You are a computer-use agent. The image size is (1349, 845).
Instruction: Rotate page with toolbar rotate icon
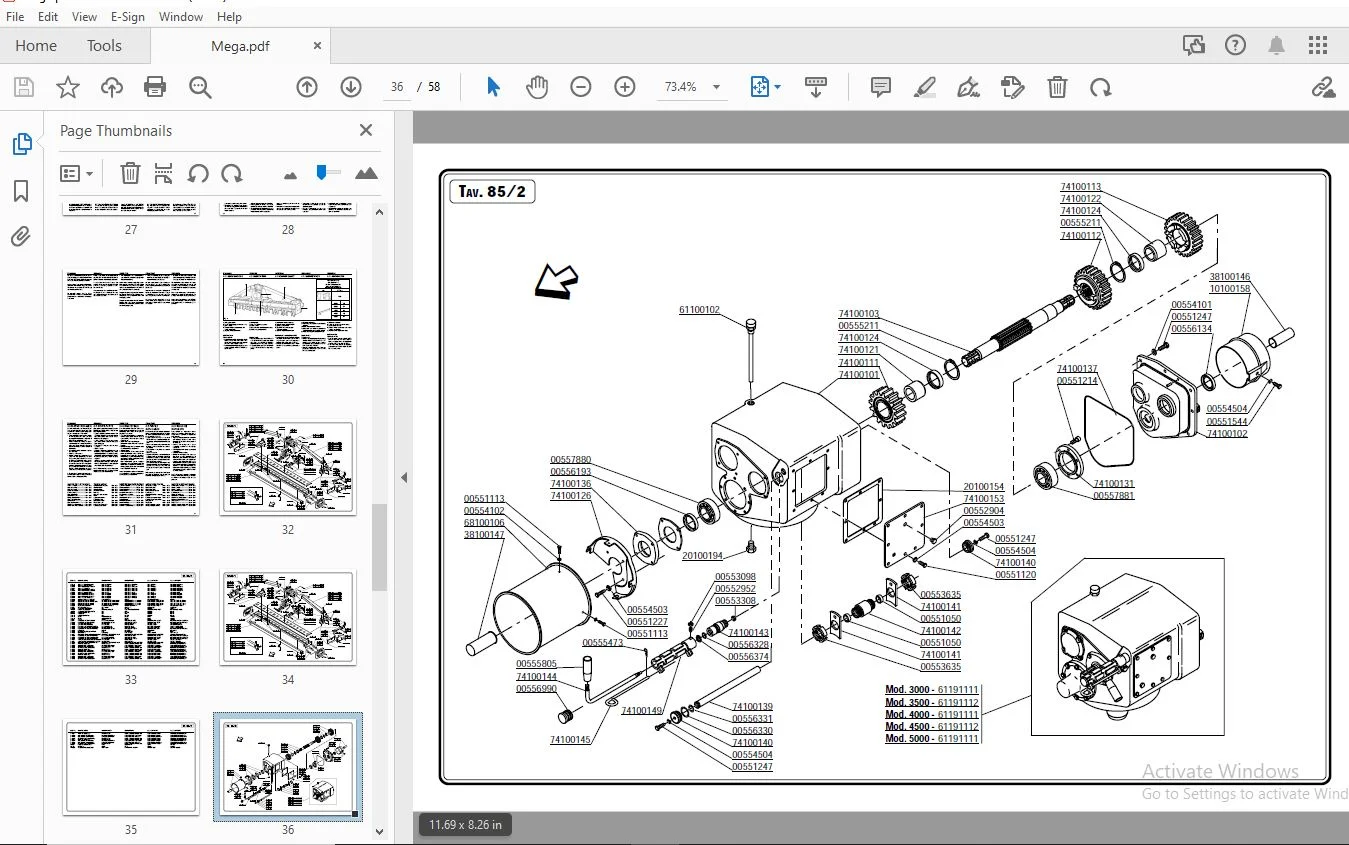1101,87
